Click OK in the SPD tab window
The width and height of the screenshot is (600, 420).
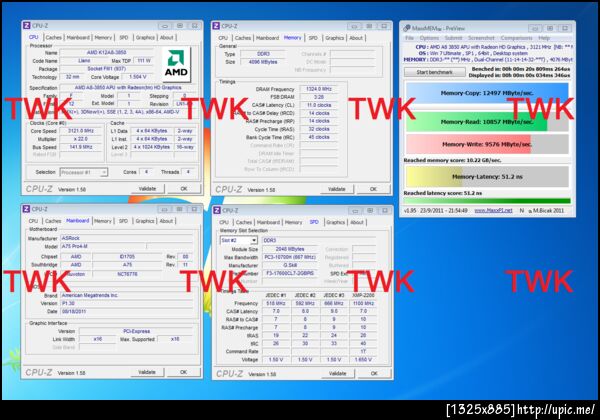click(x=374, y=373)
